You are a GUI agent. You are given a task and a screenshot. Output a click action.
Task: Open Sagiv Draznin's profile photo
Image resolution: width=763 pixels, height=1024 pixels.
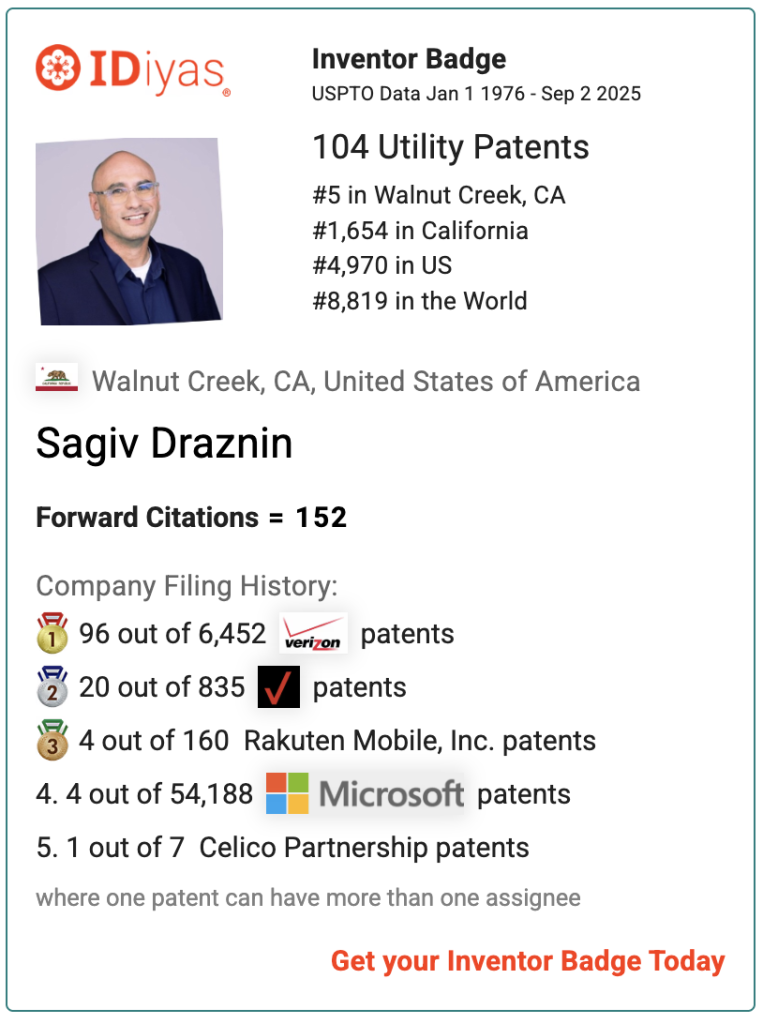click(x=129, y=231)
